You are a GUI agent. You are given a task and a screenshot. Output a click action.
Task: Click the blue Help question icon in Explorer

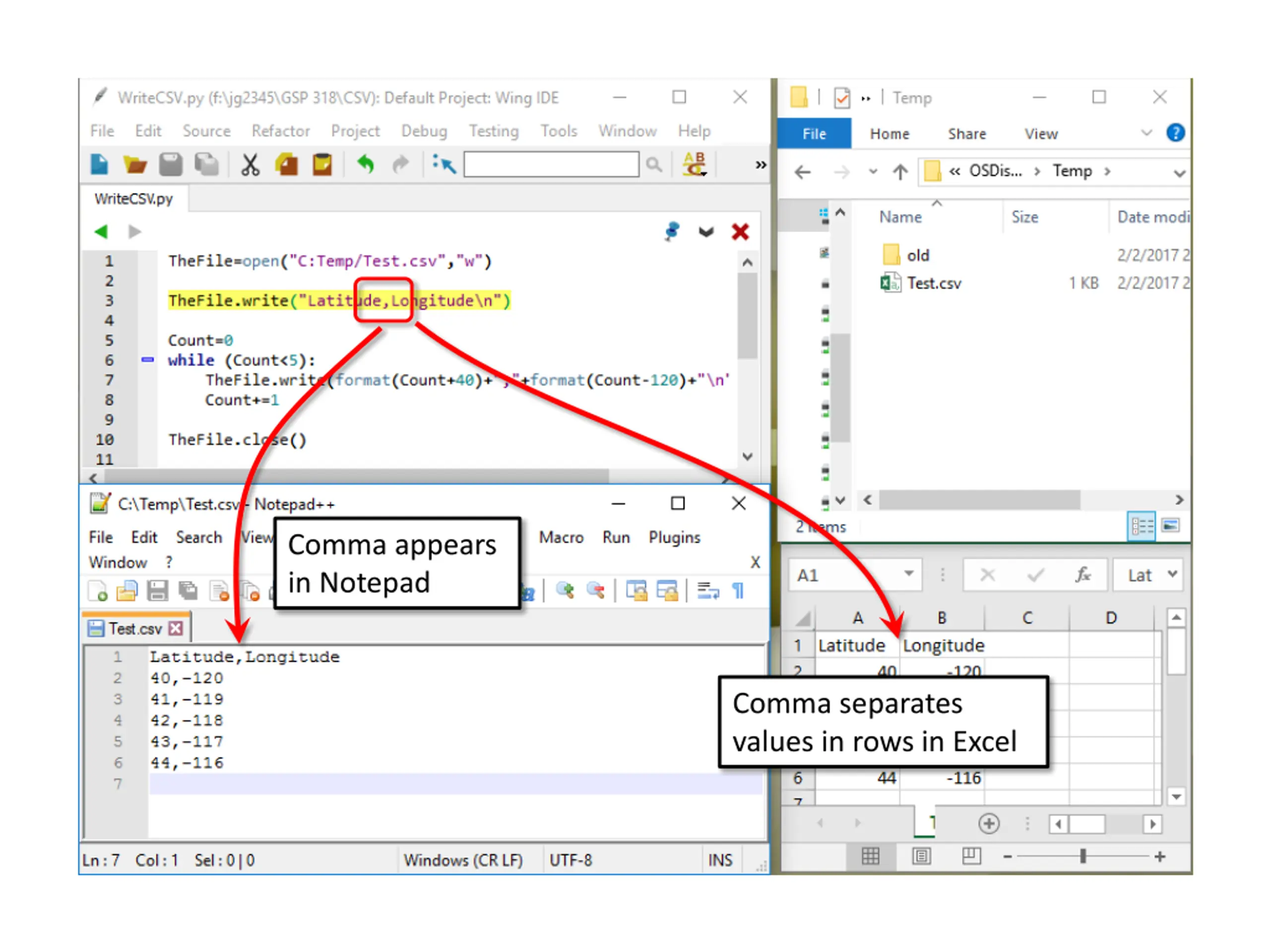tap(1175, 133)
